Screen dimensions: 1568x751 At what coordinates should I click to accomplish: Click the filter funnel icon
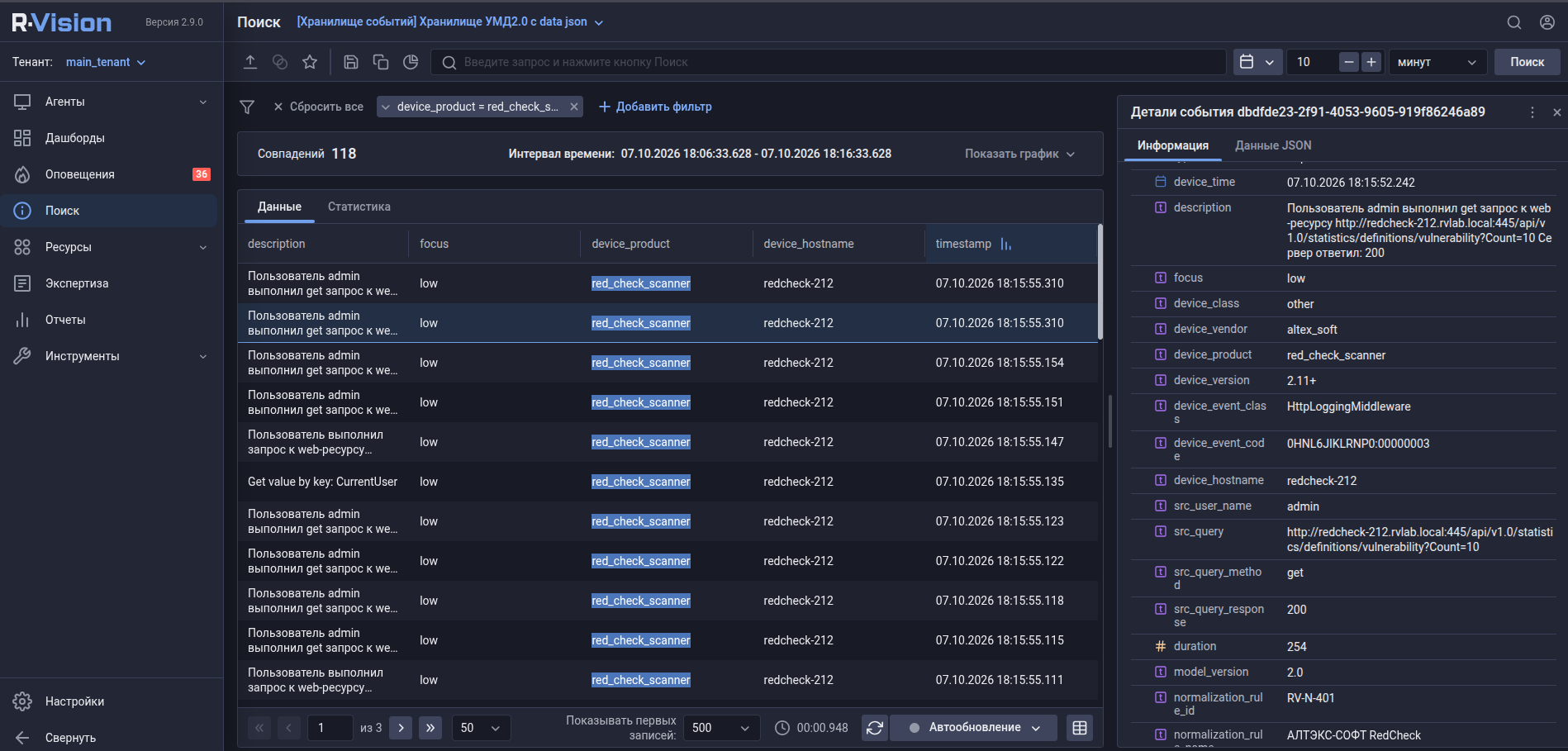point(247,107)
